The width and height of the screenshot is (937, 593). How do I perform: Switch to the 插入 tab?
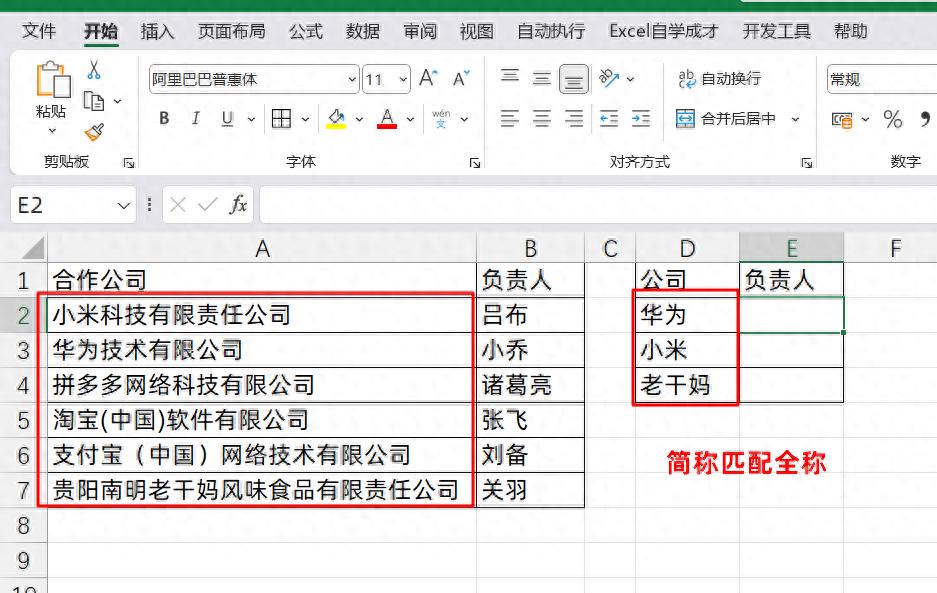click(157, 31)
